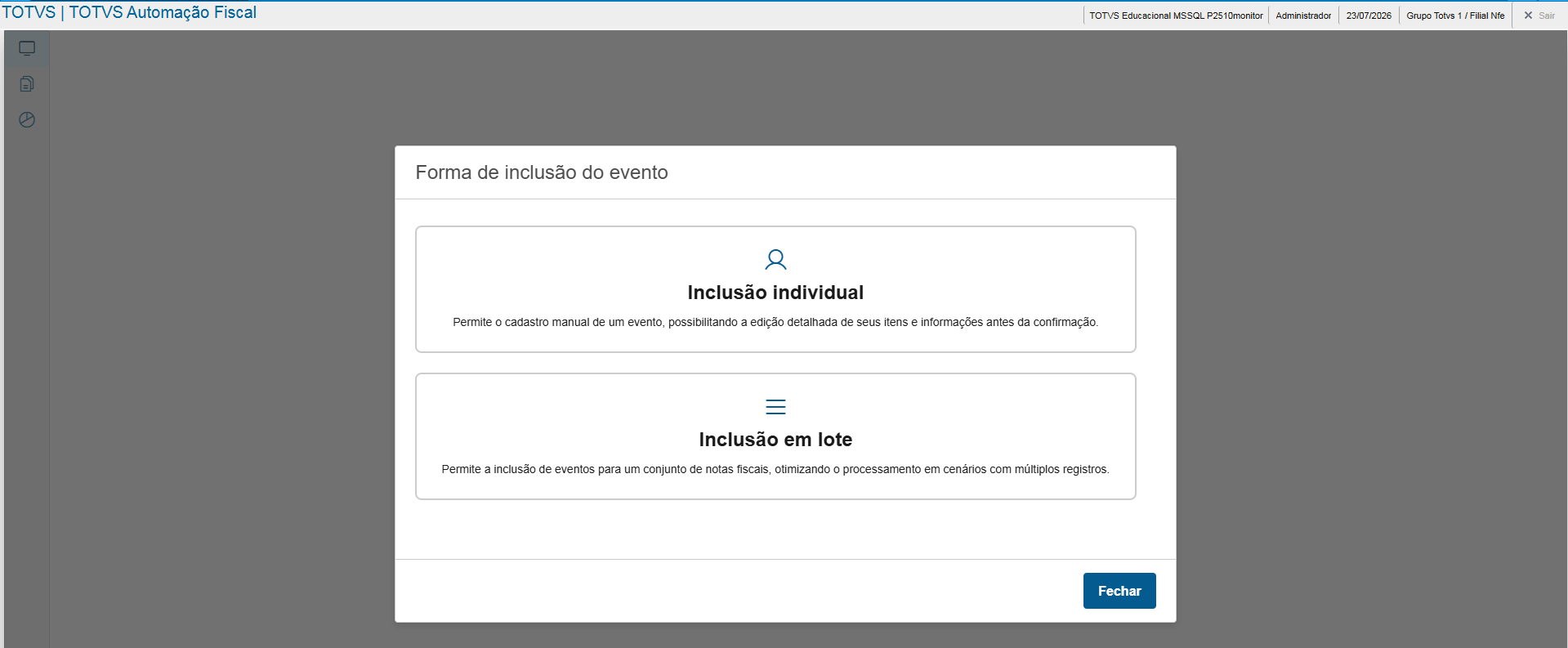Click the Sair exit button
The image size is (1568, 648).
click(1539, 16)
